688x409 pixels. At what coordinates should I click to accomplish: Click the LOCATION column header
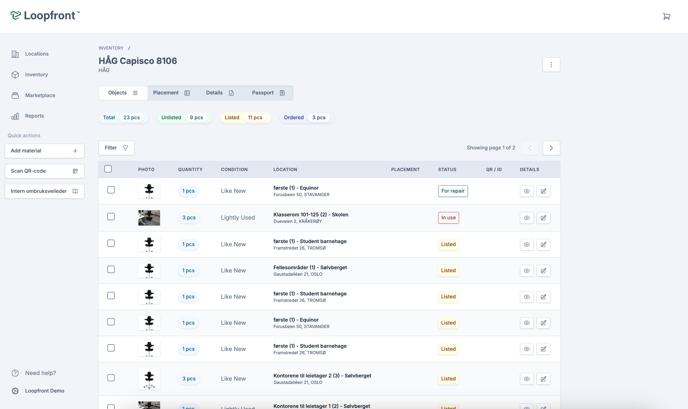[285, 169]
